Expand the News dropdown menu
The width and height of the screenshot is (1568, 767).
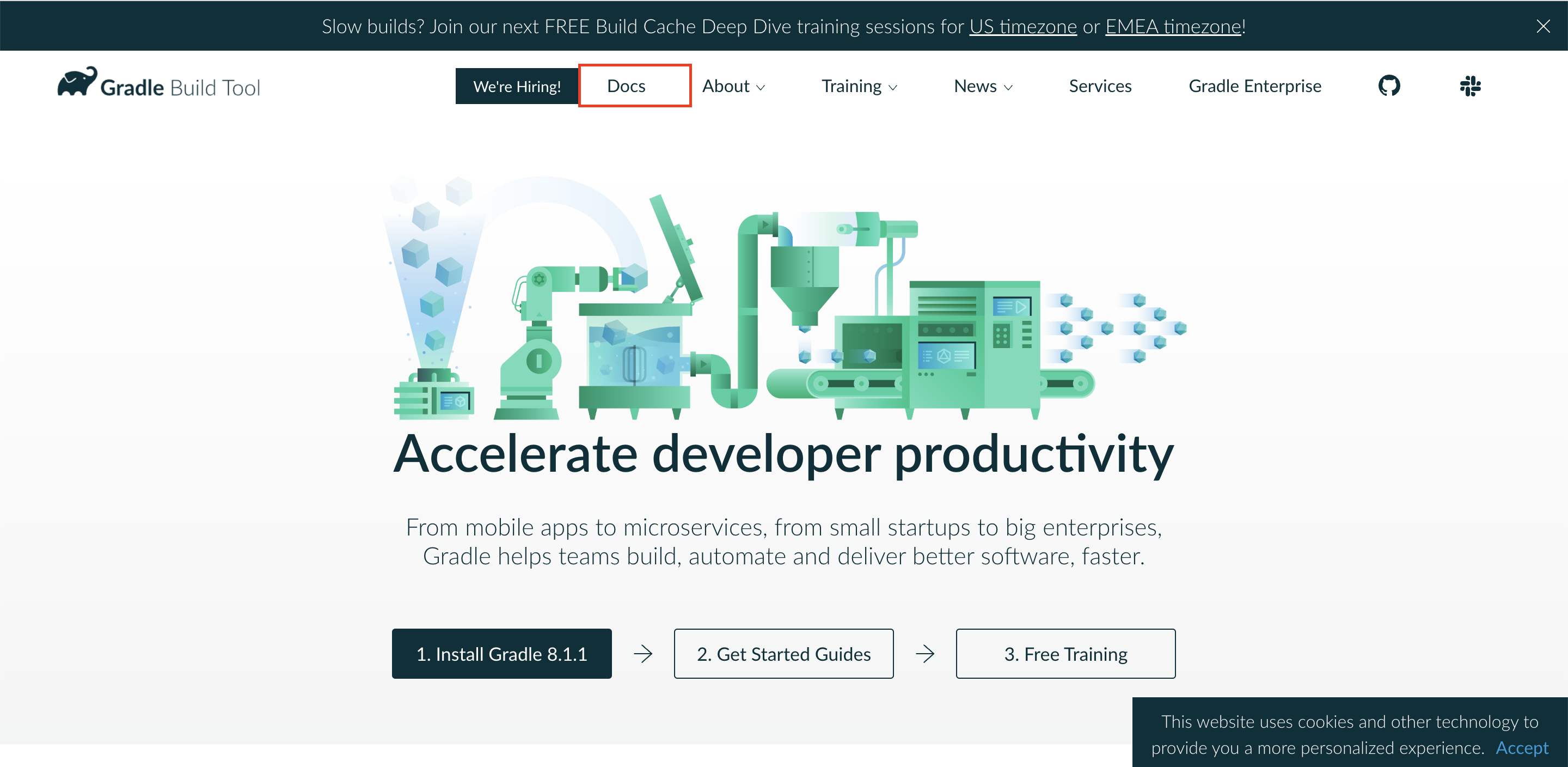point(982,87)
